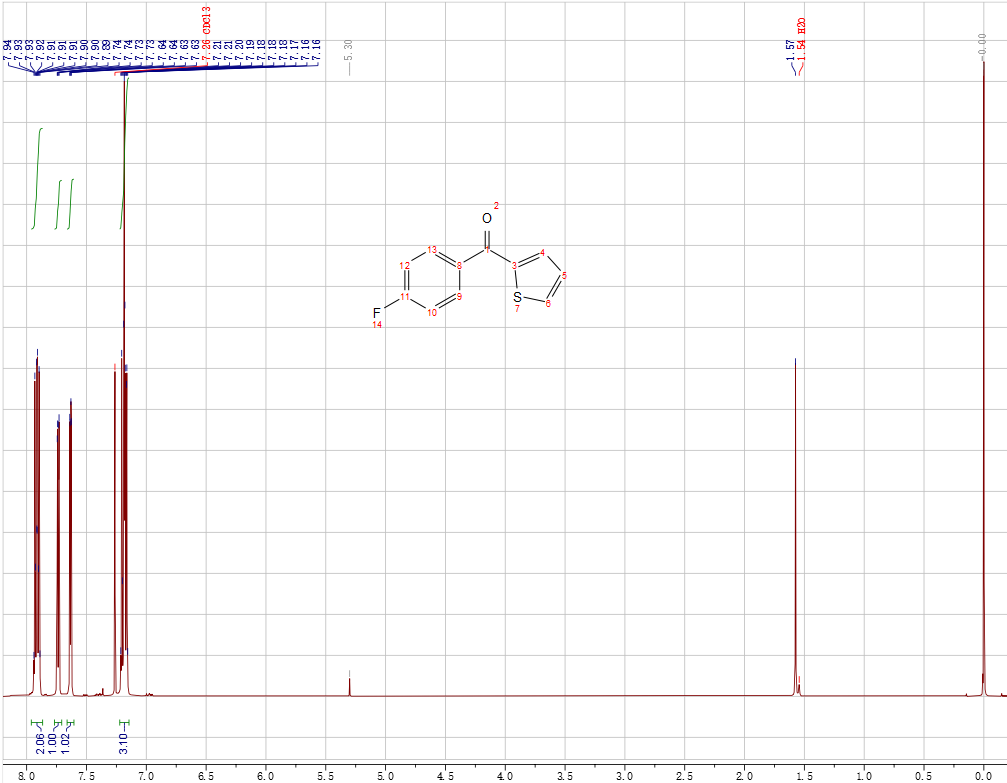
Task: Click the 5.30 peak label
Action: [x=348, y=50]
